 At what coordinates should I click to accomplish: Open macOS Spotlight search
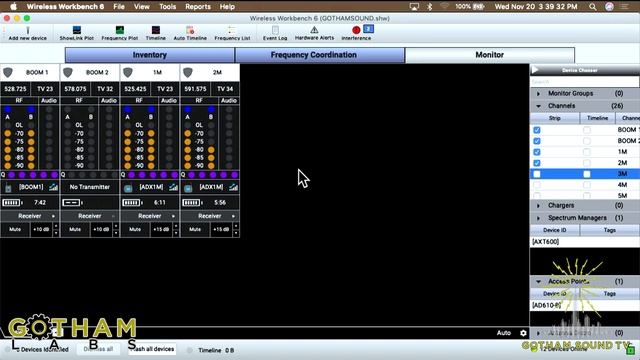[x=593, y=7]
